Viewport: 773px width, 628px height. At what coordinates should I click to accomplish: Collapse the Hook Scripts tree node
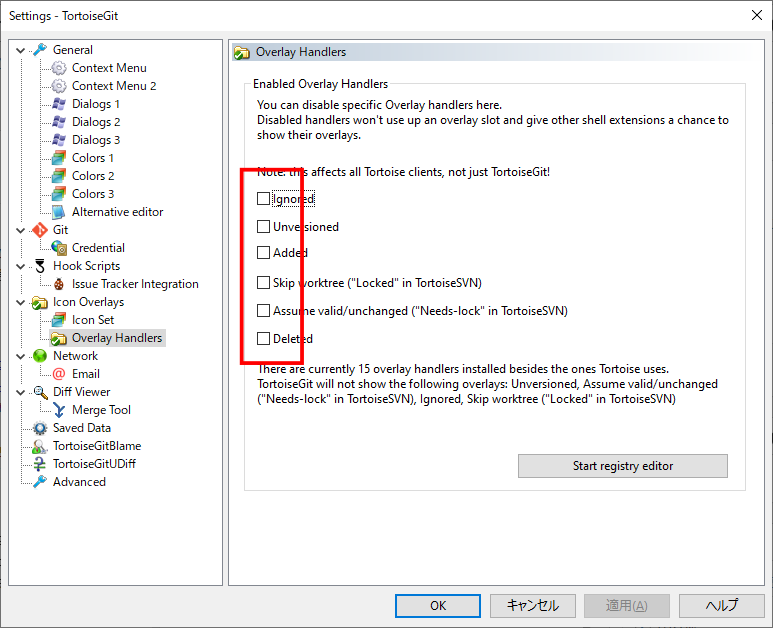pos(21,266)
